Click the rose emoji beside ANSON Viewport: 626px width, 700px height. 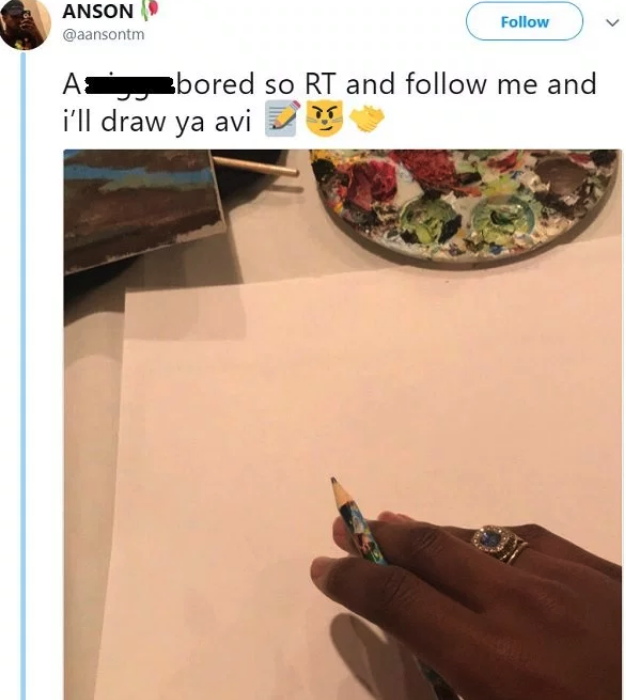click(x=149, y=13)
